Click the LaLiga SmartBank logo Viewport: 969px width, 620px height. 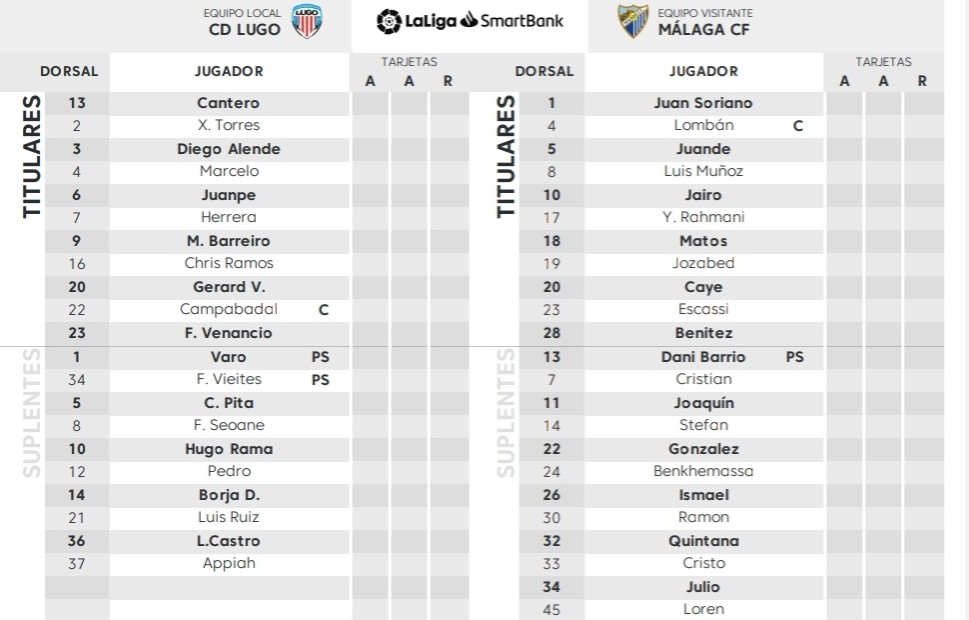click(470, 21)
